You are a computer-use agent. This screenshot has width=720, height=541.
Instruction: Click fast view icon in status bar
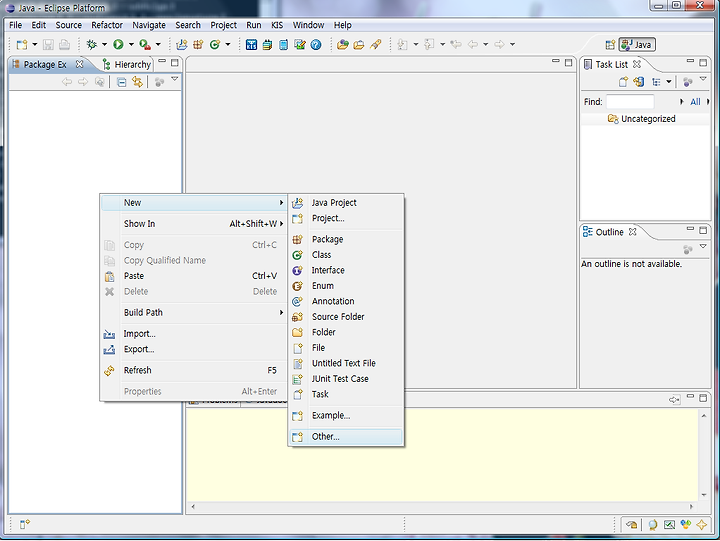[x=24, y=524]
